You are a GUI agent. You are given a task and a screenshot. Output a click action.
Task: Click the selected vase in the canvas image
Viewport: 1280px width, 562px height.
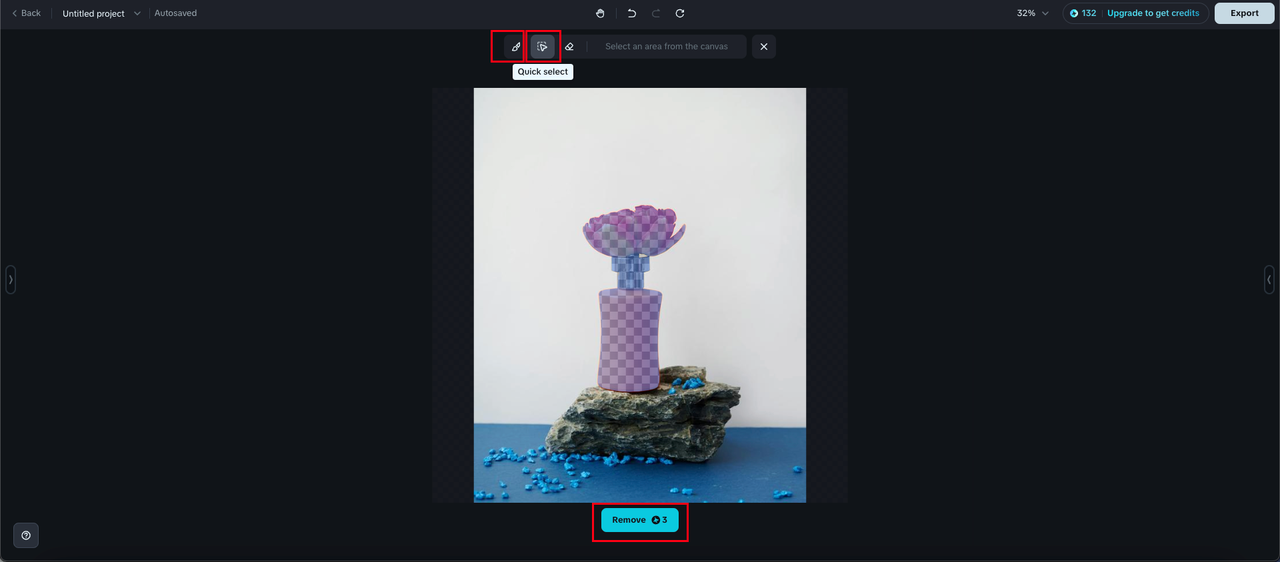pos(630,340)
